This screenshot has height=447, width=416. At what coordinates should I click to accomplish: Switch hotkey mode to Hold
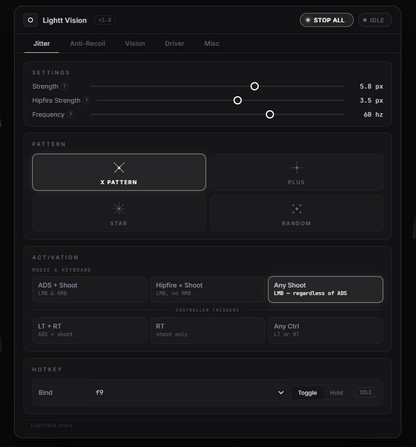336,393
